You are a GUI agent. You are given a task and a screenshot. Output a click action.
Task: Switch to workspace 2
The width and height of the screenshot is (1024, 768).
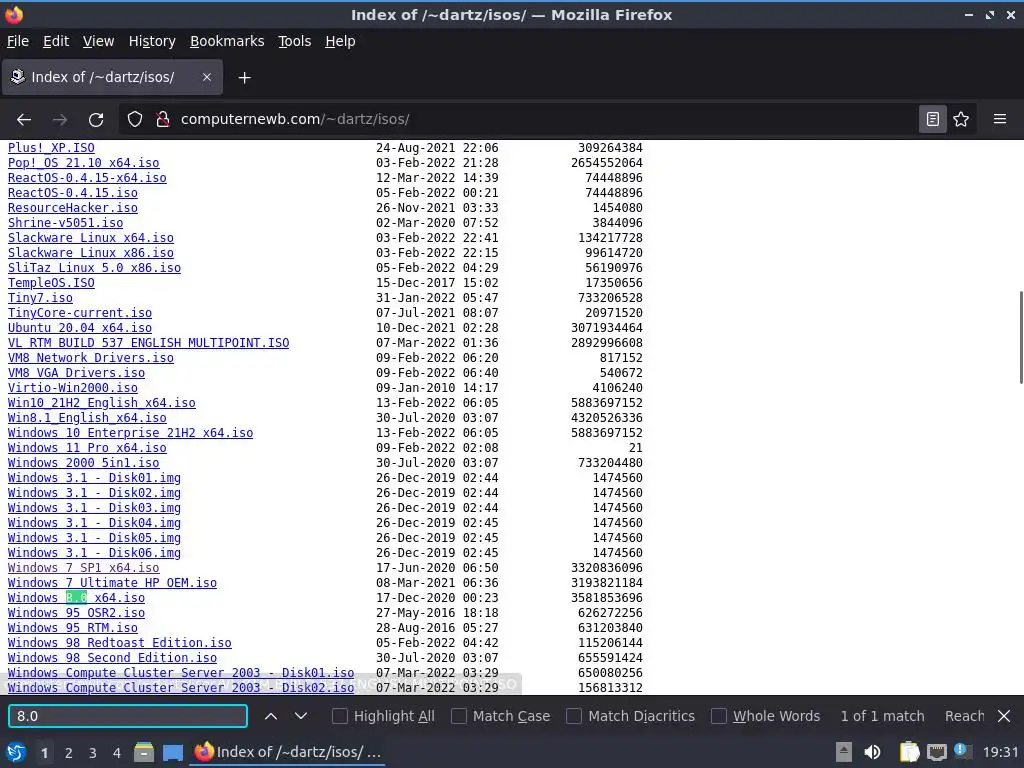point(69,753)
